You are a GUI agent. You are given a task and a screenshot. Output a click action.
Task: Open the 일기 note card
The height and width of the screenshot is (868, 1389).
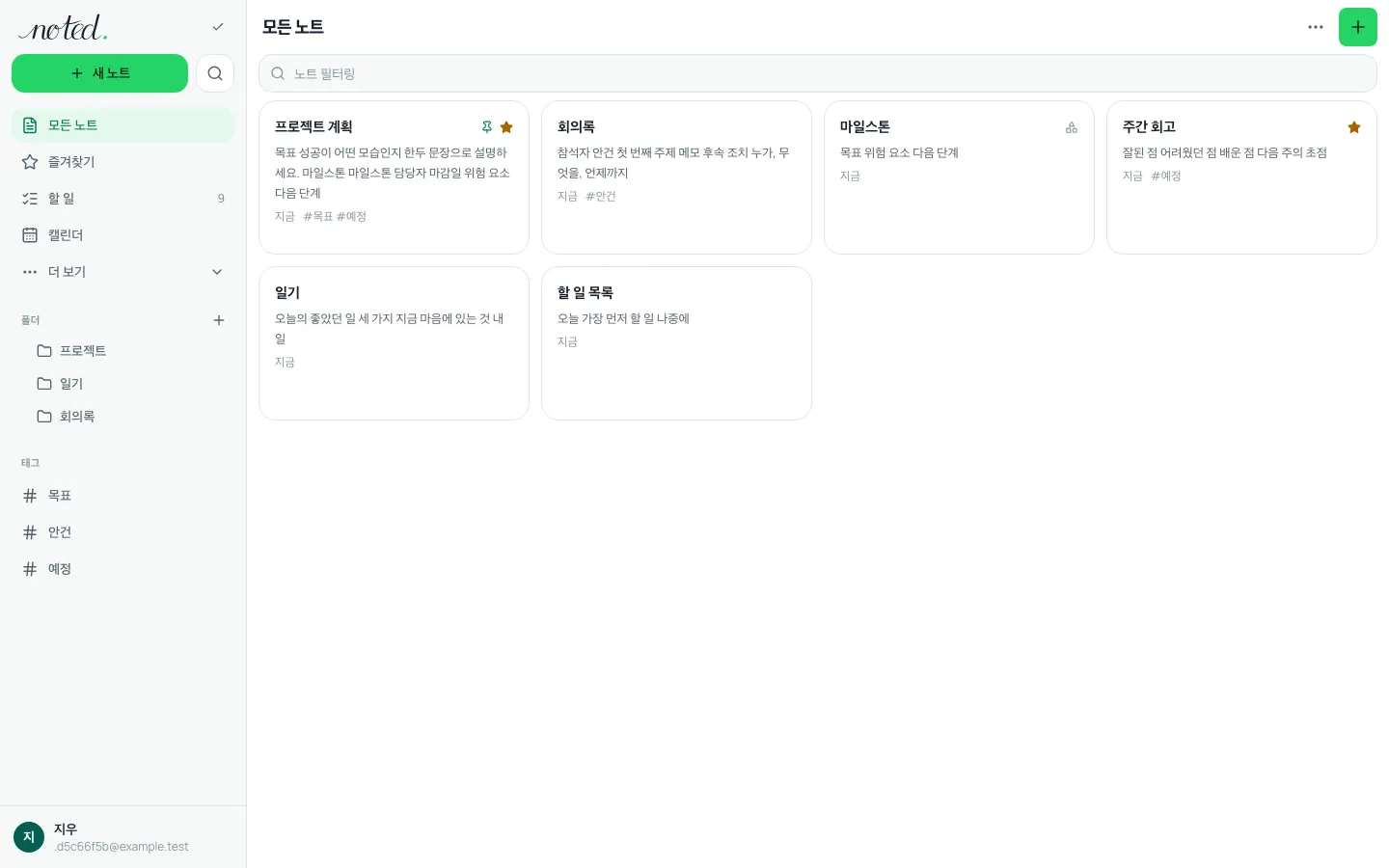[394, 343]
